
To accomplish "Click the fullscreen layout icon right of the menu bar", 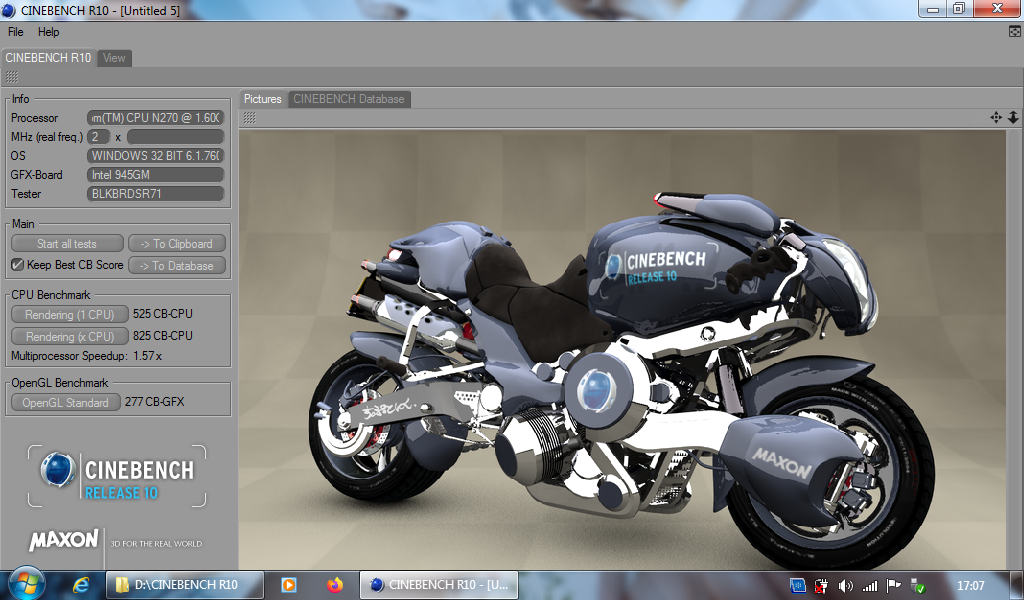I will 1014,32.
